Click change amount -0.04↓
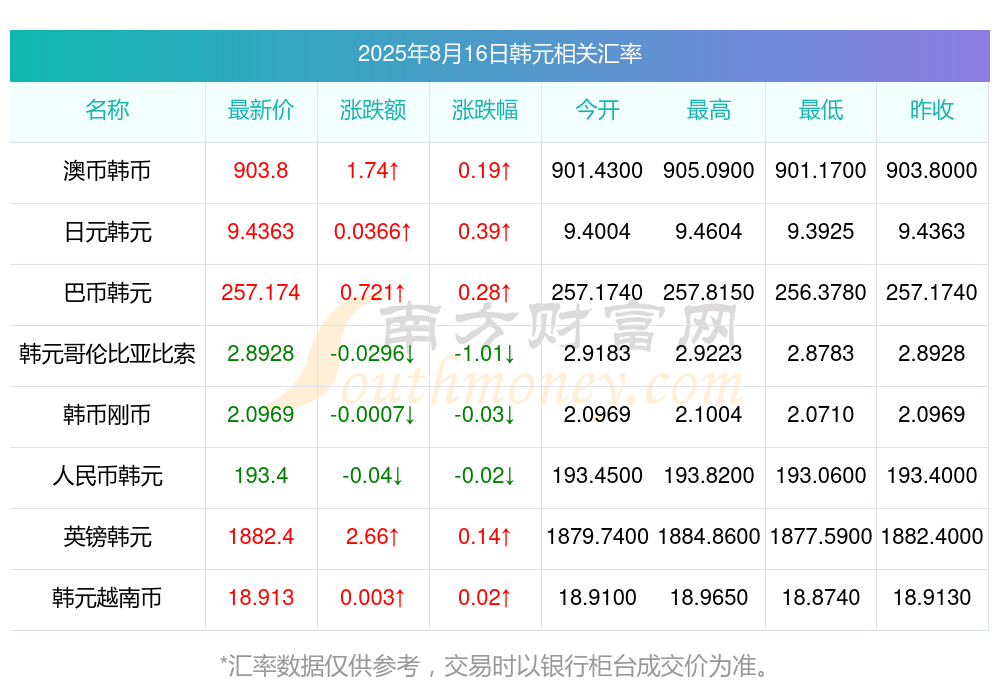 (x=373, y=475)
